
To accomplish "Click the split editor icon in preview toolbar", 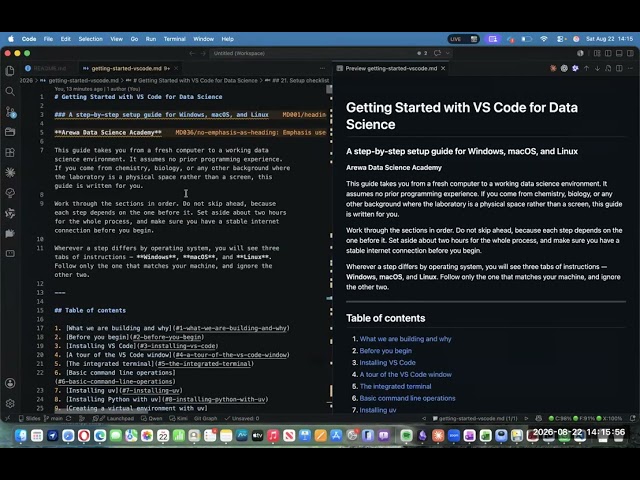I will click(619, 68).
